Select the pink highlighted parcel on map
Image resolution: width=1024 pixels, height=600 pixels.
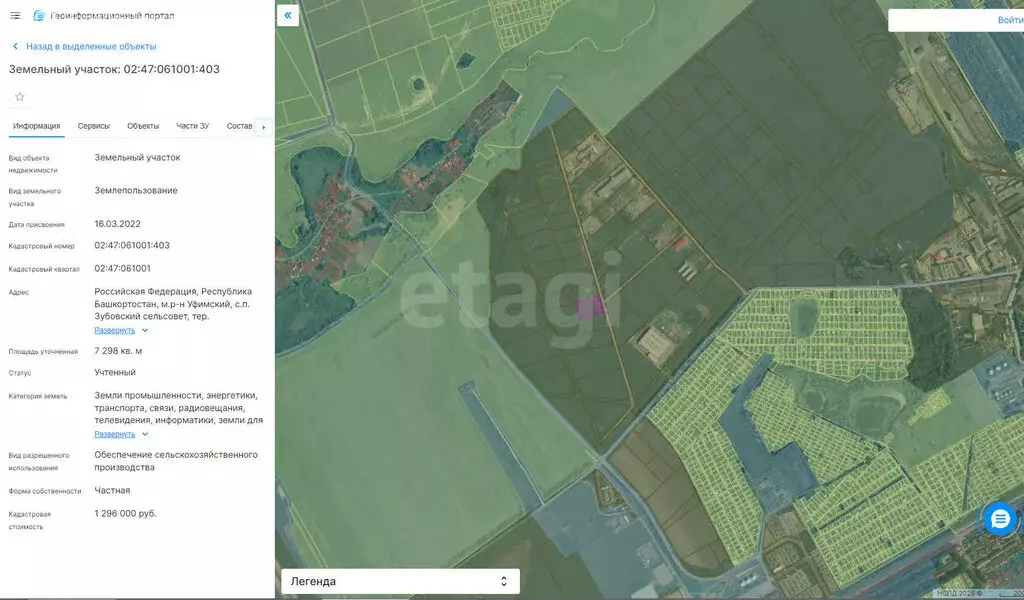[590, 306]
